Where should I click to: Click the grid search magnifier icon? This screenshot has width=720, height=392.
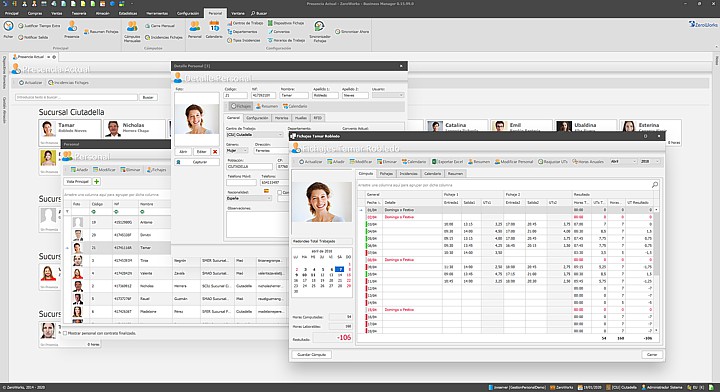[x=655, y=185]
